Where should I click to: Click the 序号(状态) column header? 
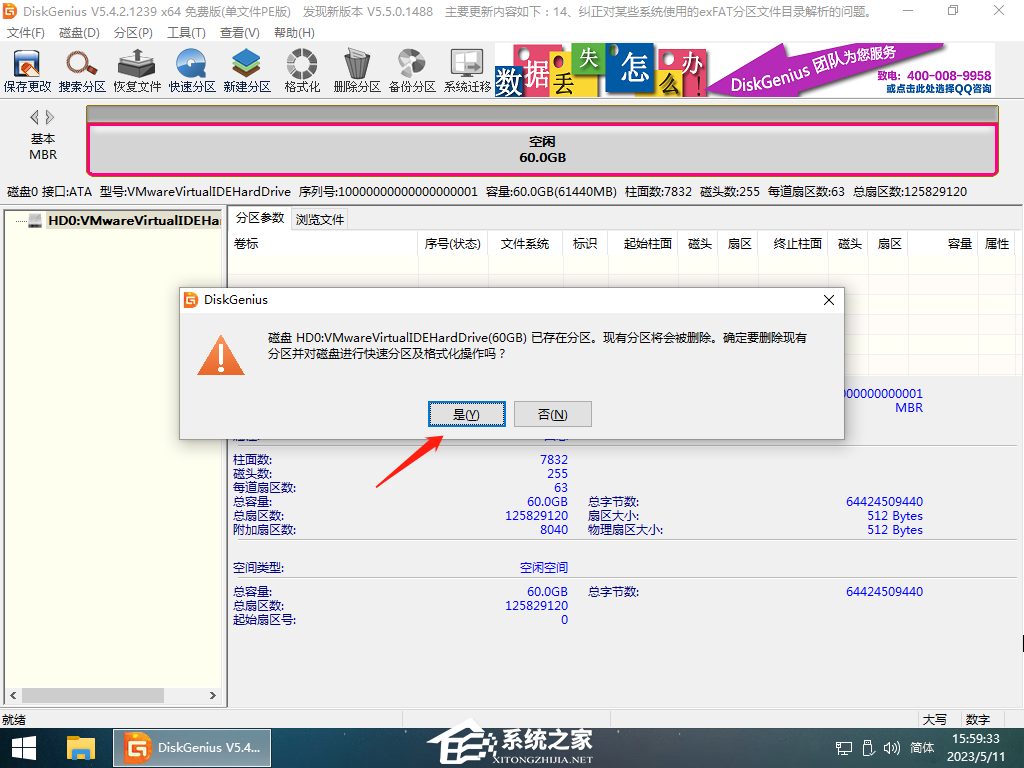(453, 244)
